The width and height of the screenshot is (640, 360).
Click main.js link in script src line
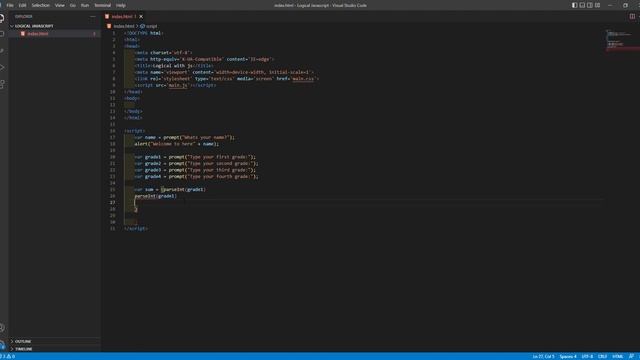coord(178,85)
